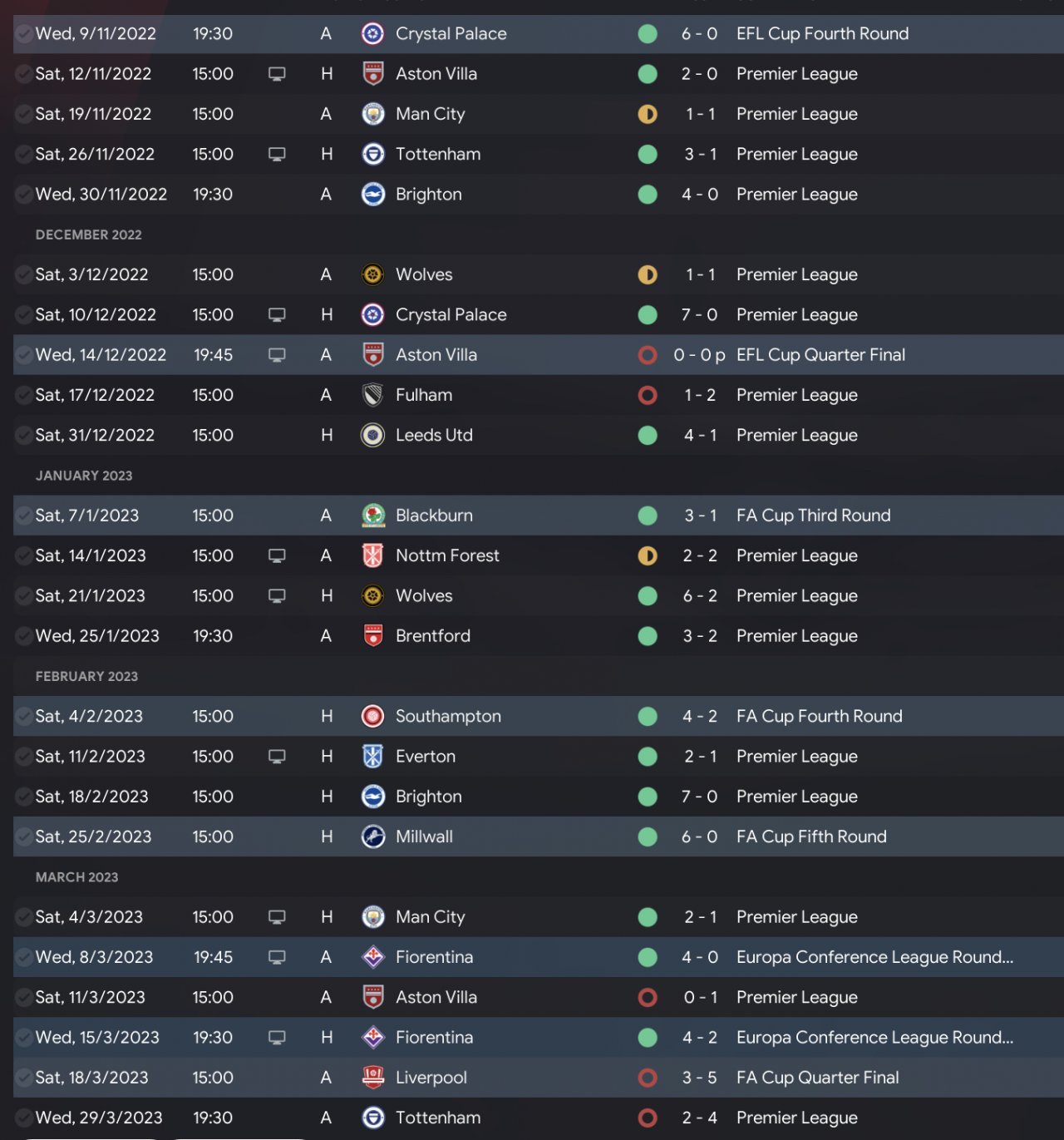Image resolution: width=1064 pixels, height=1140 pixels.
Task: Toggle checkmark next to Sat, 12/11/2022
Action: pos(23,74)
